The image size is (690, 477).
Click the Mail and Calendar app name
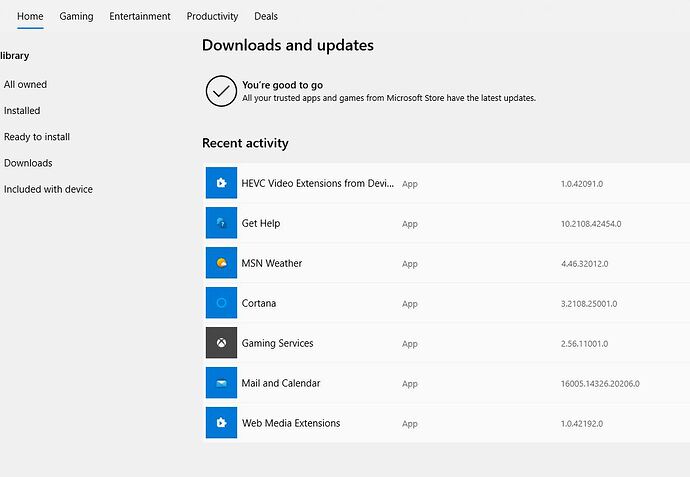tap(281, 383)
